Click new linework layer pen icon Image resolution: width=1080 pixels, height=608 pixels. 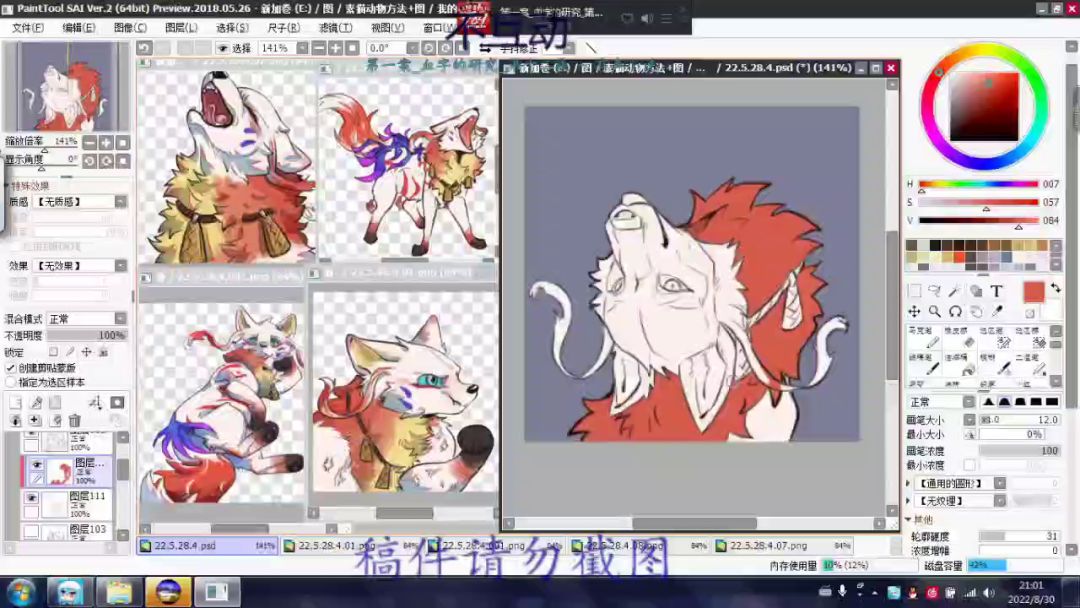pyautogui.click(x=36, y=402)
